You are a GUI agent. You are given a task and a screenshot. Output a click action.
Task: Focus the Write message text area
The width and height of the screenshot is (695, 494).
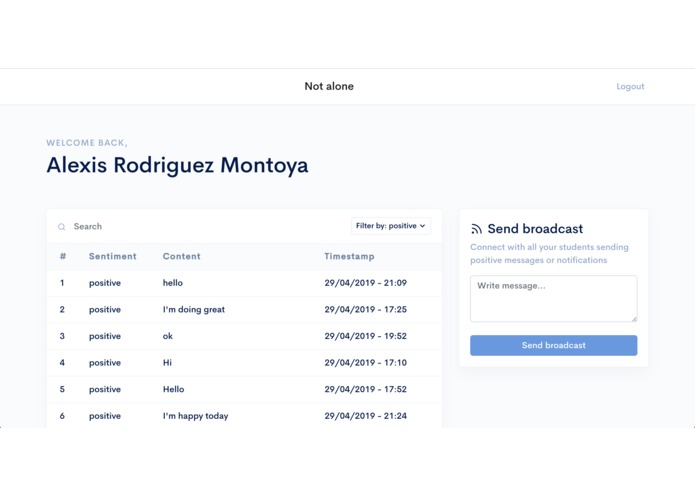[x=554, y=299]
